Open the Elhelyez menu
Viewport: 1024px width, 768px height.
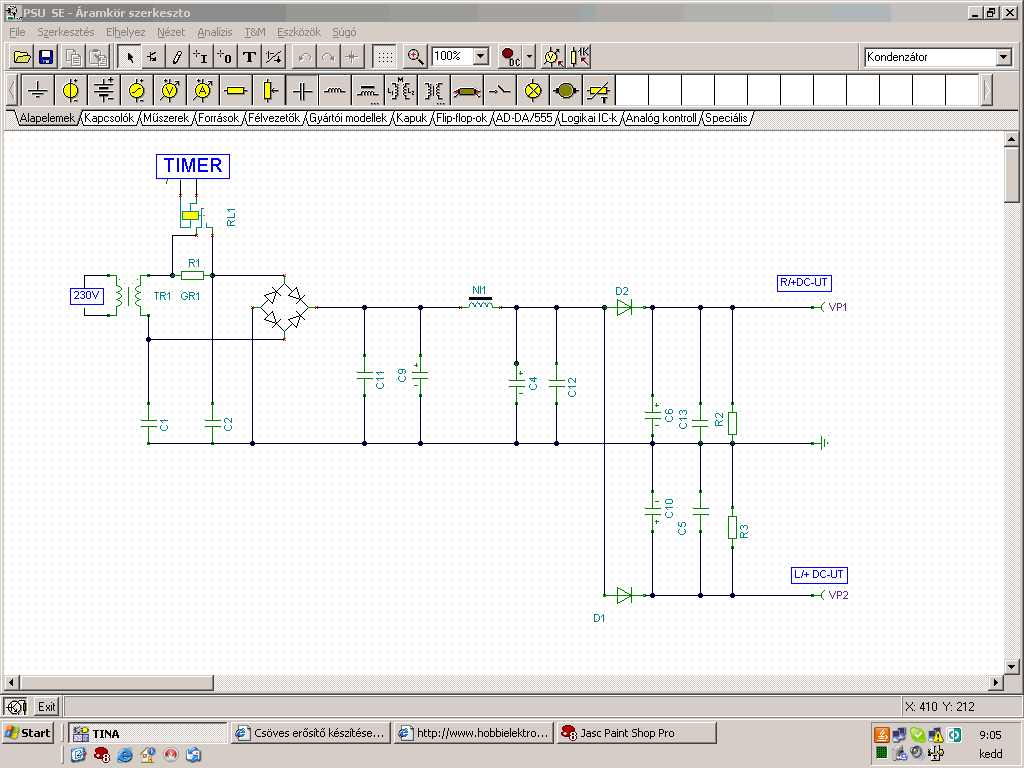pyautogui.click(x=125, y=32)
